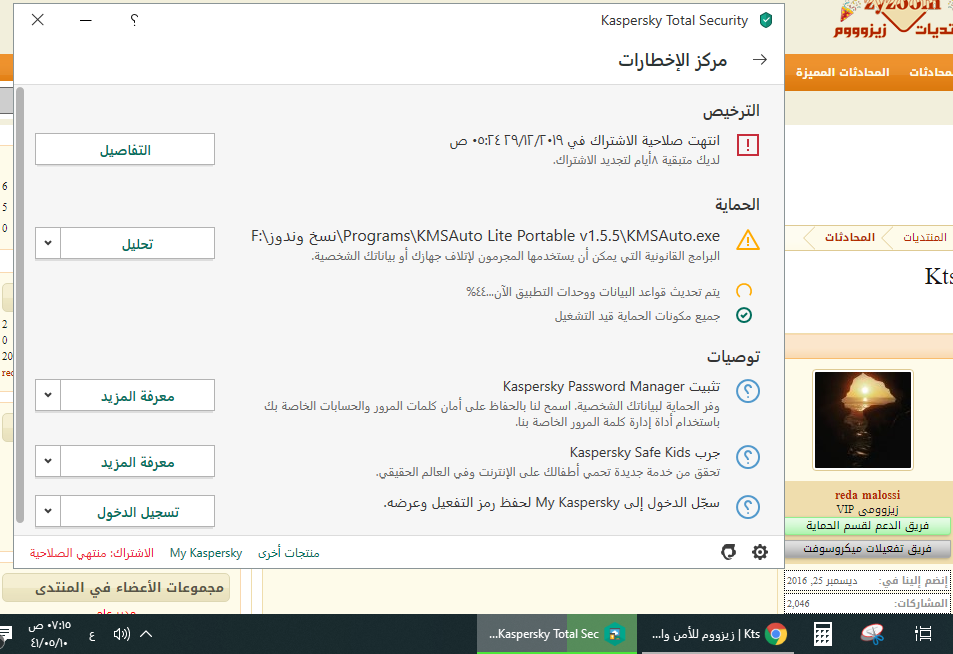Click المحادثات breadcrumb in the forum page

click(849, 237)
